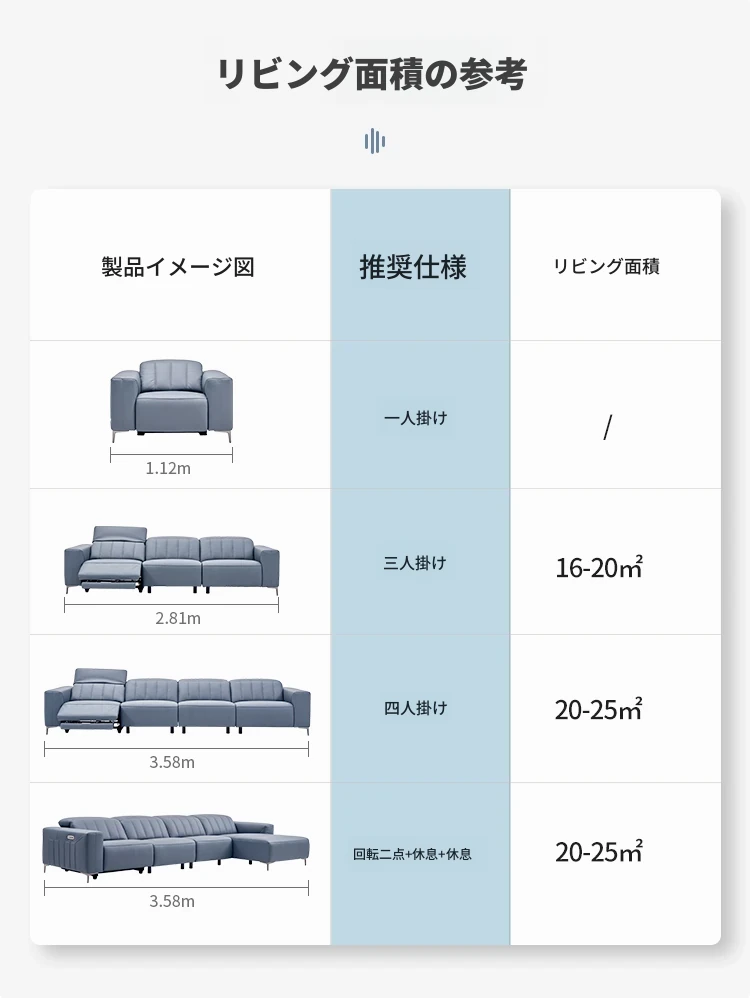This screenshot has height=998, width=750.
Task: Click the 2.81m width dimension
Action: click(178, 618)
